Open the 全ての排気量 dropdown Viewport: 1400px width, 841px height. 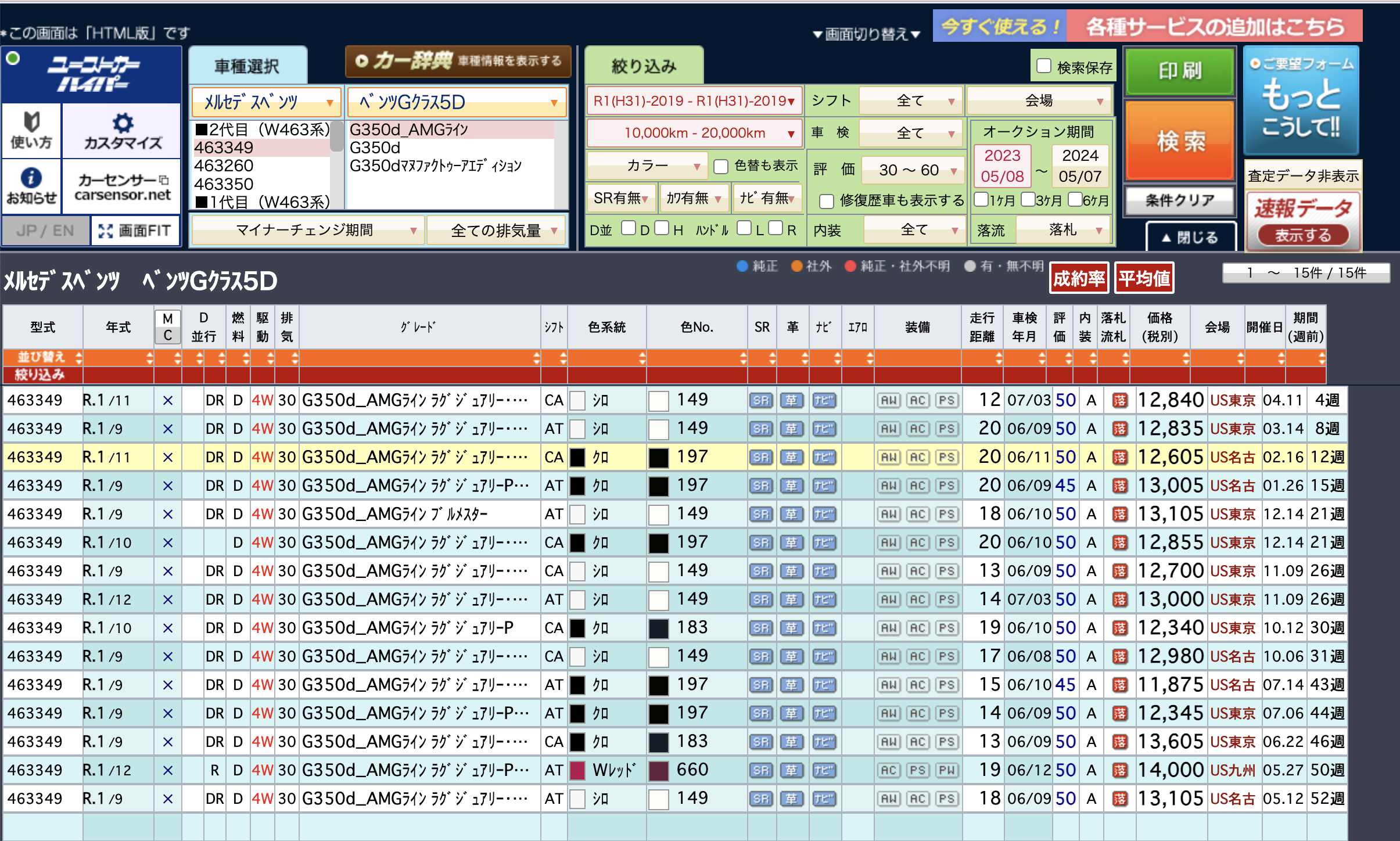point(497,231)
